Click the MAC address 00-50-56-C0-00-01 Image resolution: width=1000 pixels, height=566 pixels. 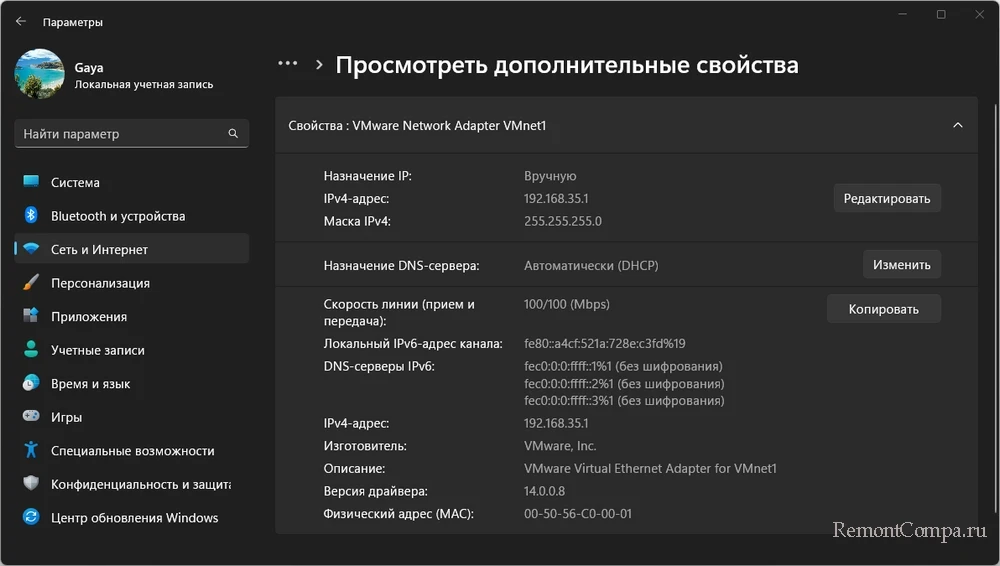[x=578, y=513]
